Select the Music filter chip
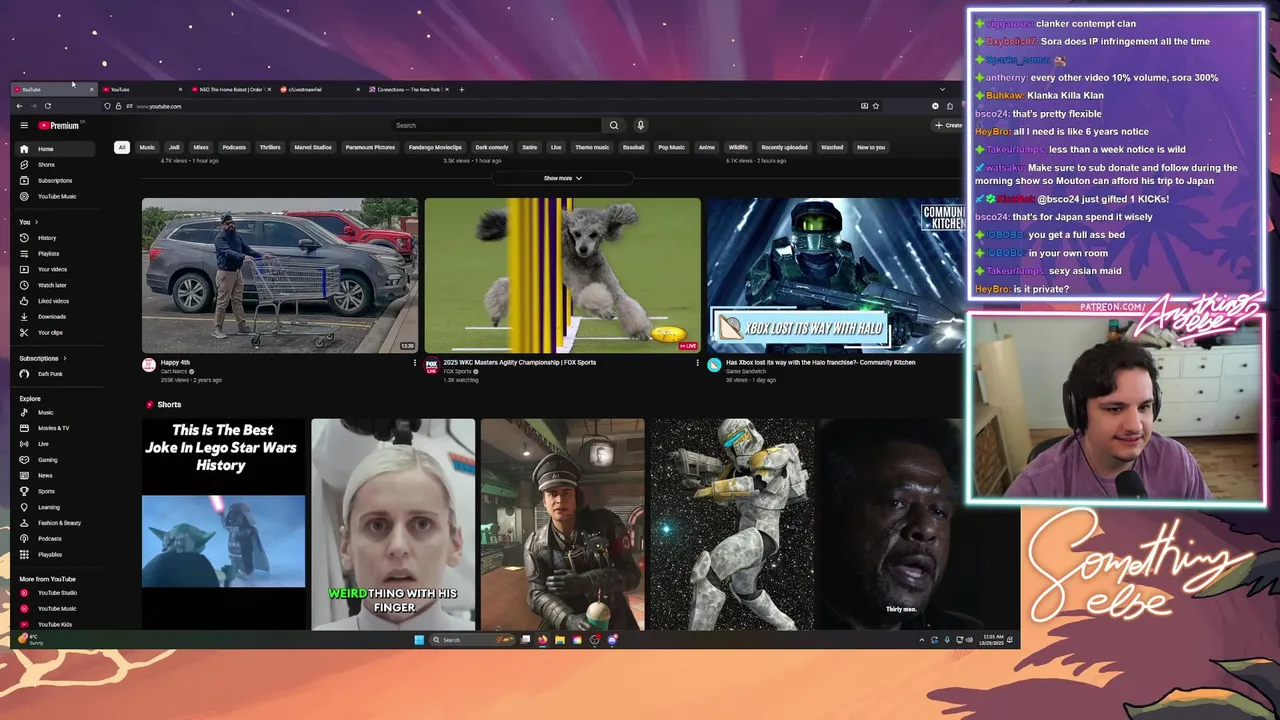 click(147, 147)
